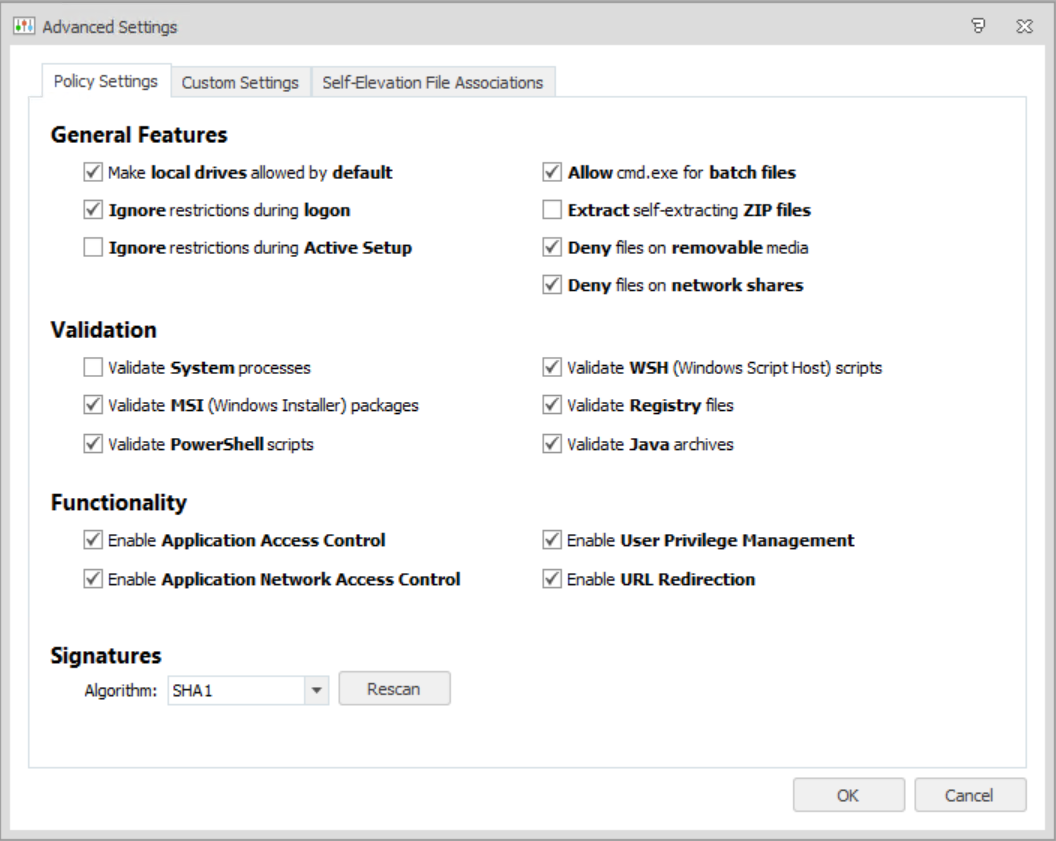Toggle Enable Application Network Access Control
This screenshot has height=841, width=1056.
tap(94, 579)
